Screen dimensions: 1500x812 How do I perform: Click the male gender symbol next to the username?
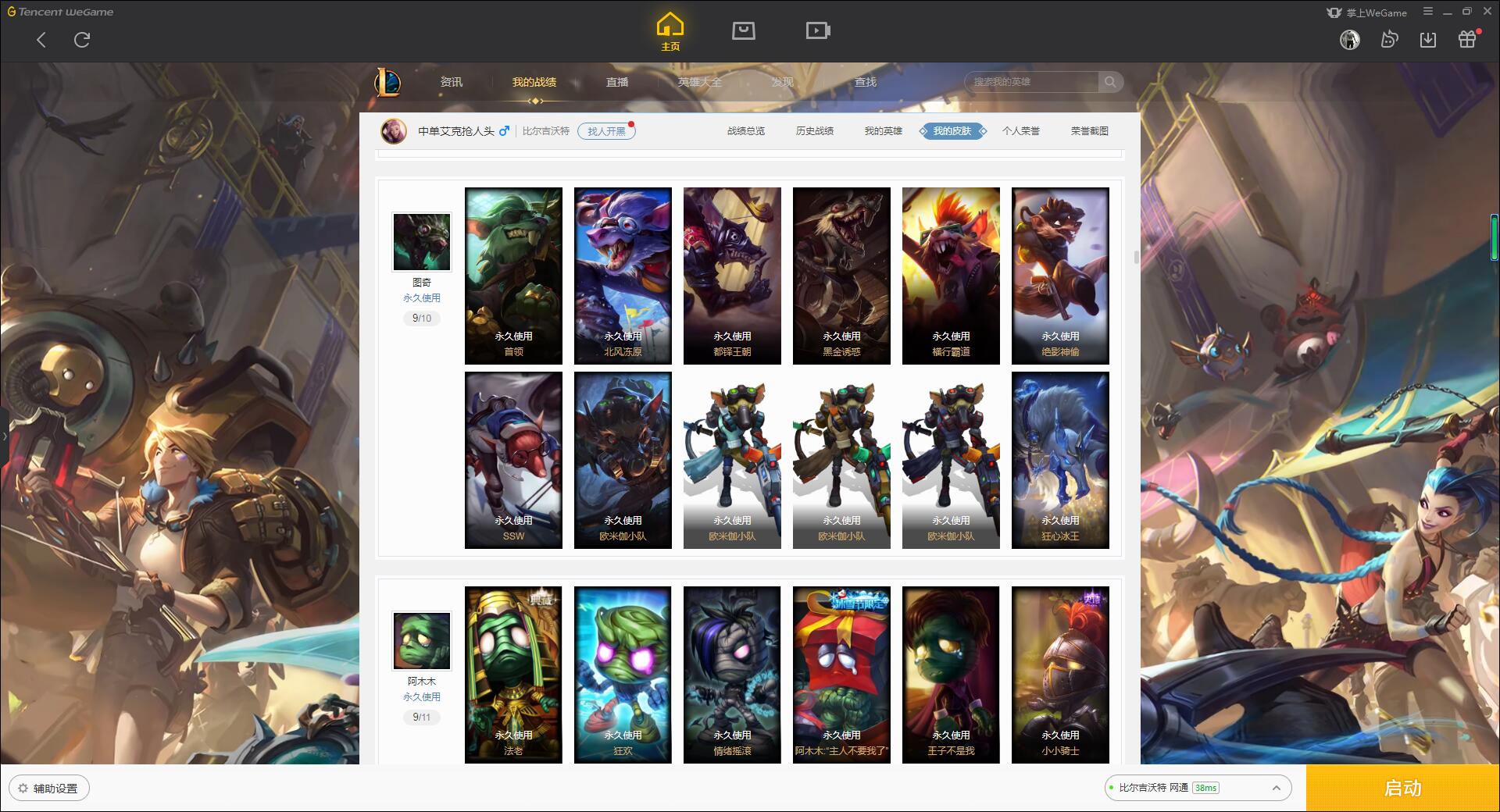click(504, 131)
